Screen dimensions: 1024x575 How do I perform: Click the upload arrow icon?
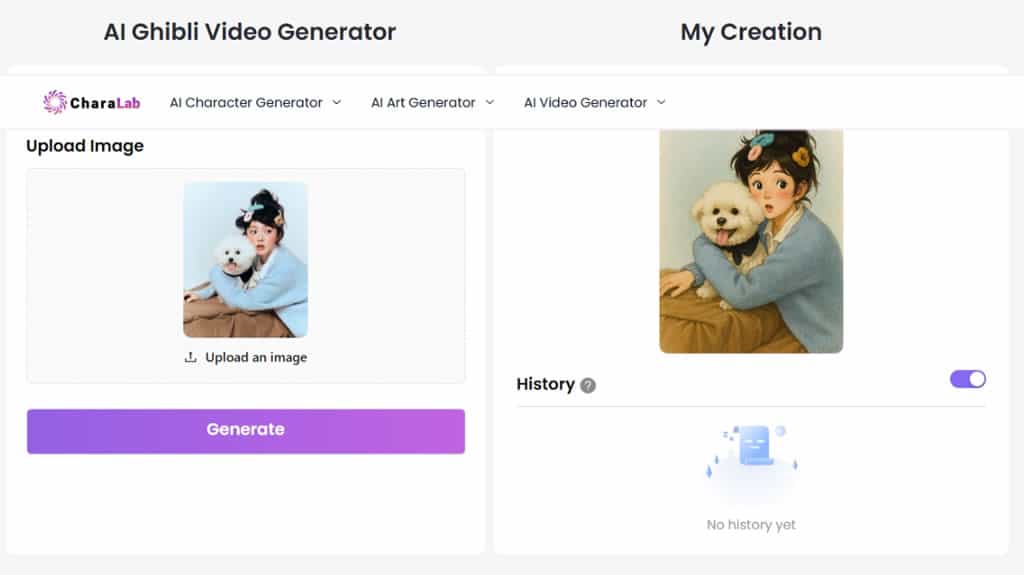coord(191,357)
